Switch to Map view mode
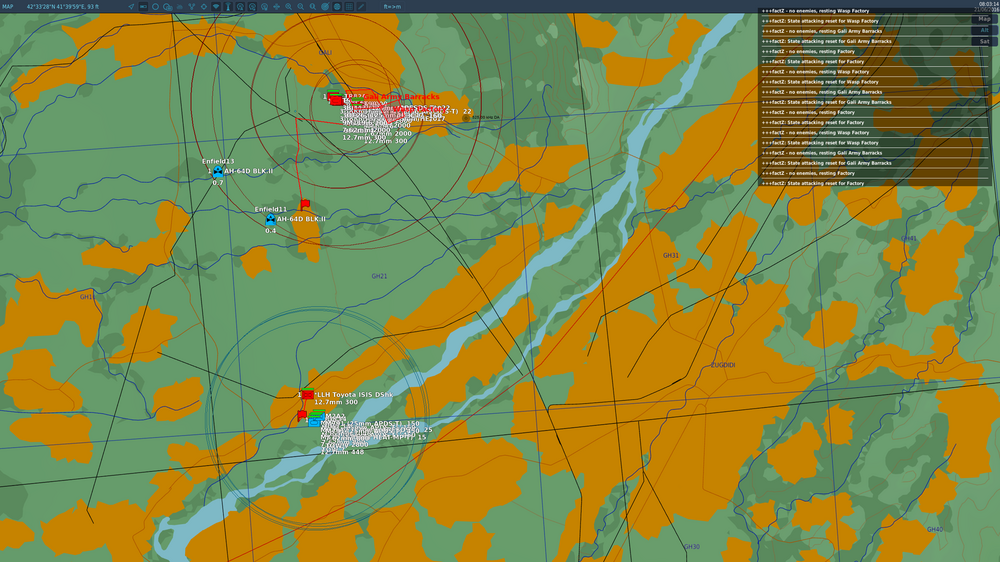Screen dimensions: 1000x562 985,19
